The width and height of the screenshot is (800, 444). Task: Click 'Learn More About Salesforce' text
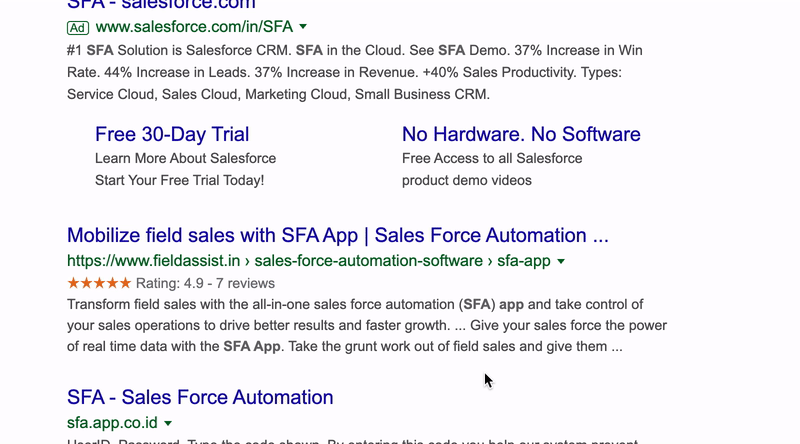click(185, 158)
